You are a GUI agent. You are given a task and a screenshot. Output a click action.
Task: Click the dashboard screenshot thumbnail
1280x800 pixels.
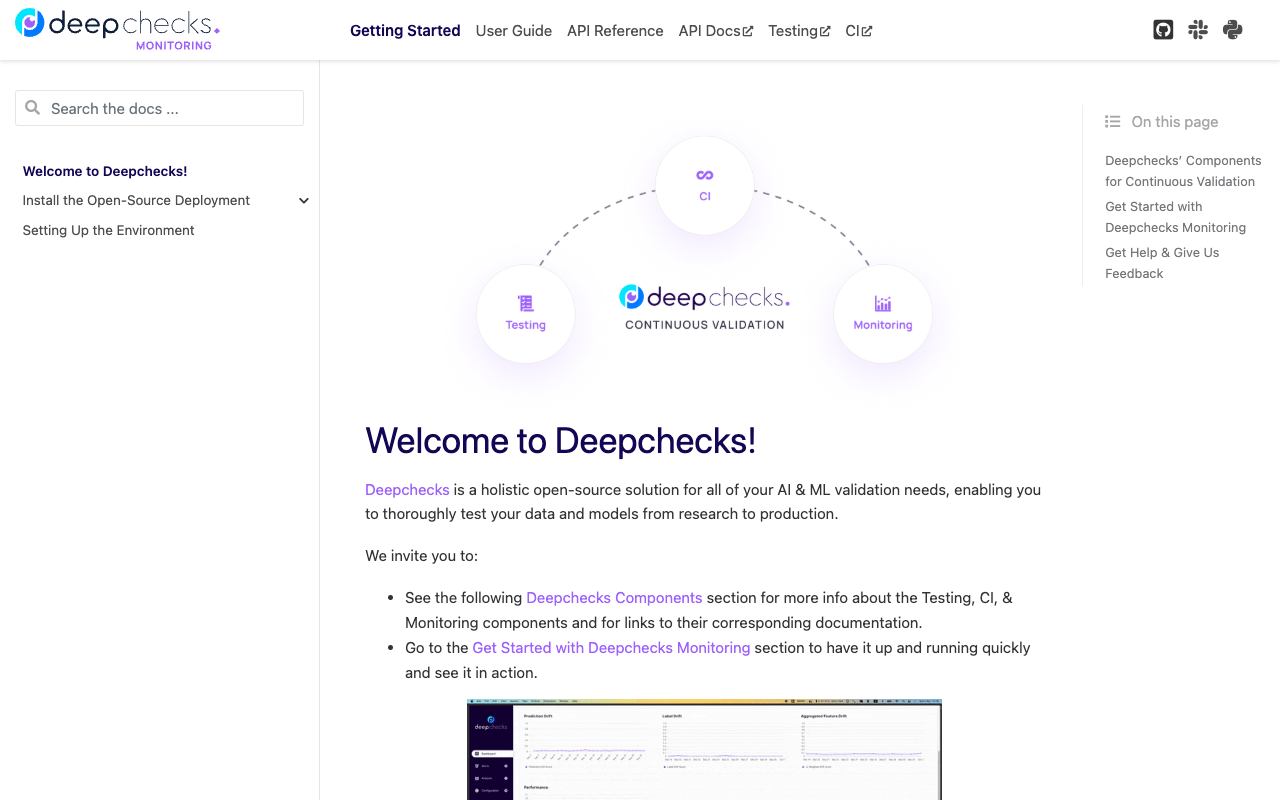coord(704,749)
